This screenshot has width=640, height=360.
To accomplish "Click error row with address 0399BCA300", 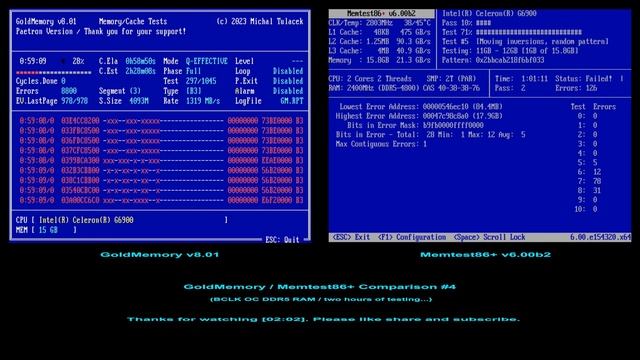I will tap(161, 160).
